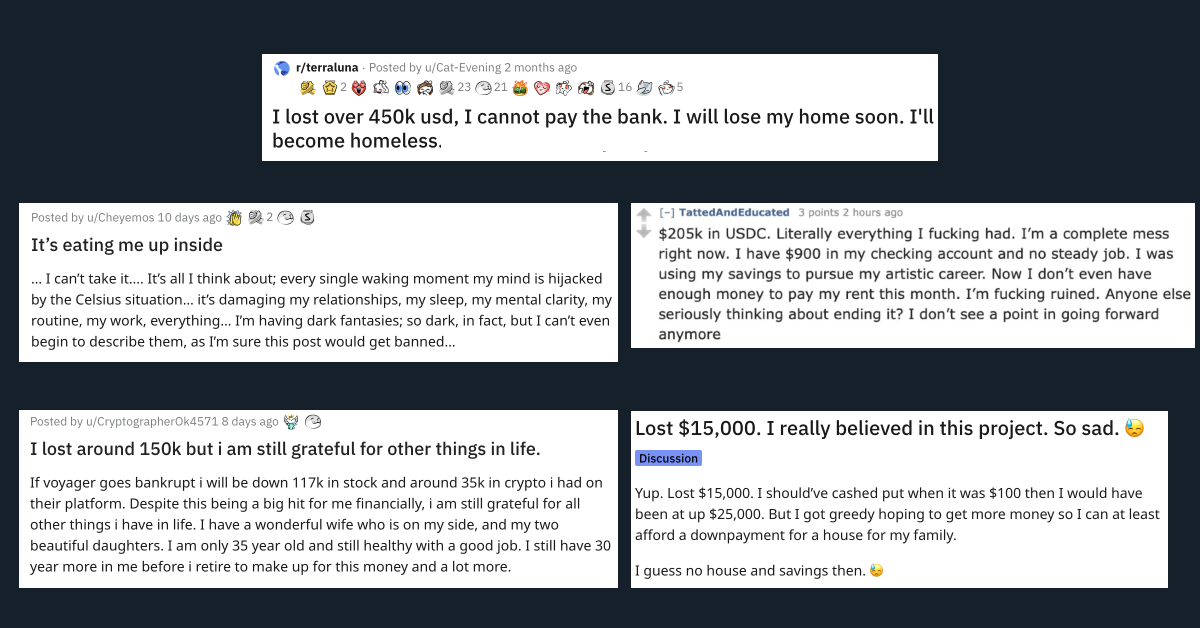Open the 'It's eating me up inside' post
This screenshot has width=1200, height=628.
click(x=127, y=245)
